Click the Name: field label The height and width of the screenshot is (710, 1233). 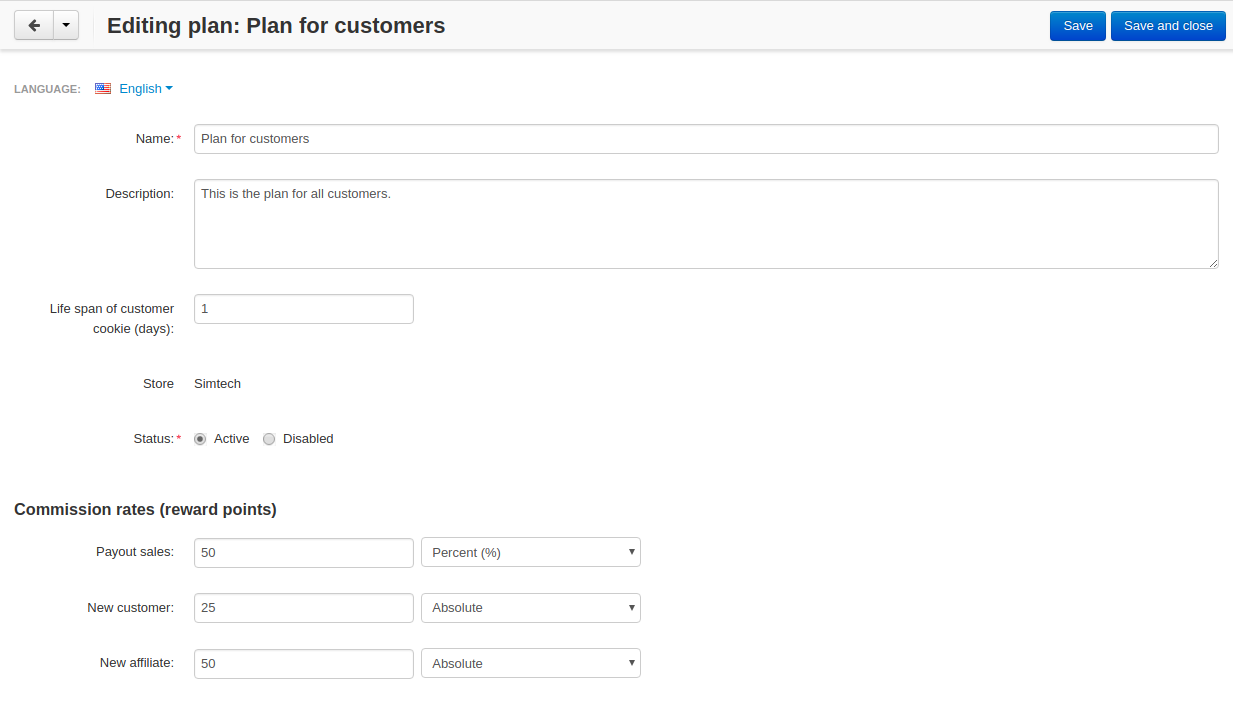coord(155,139)
